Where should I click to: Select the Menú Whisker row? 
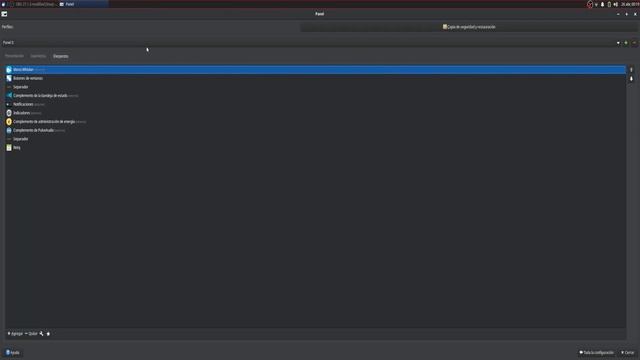coord(315,70)
